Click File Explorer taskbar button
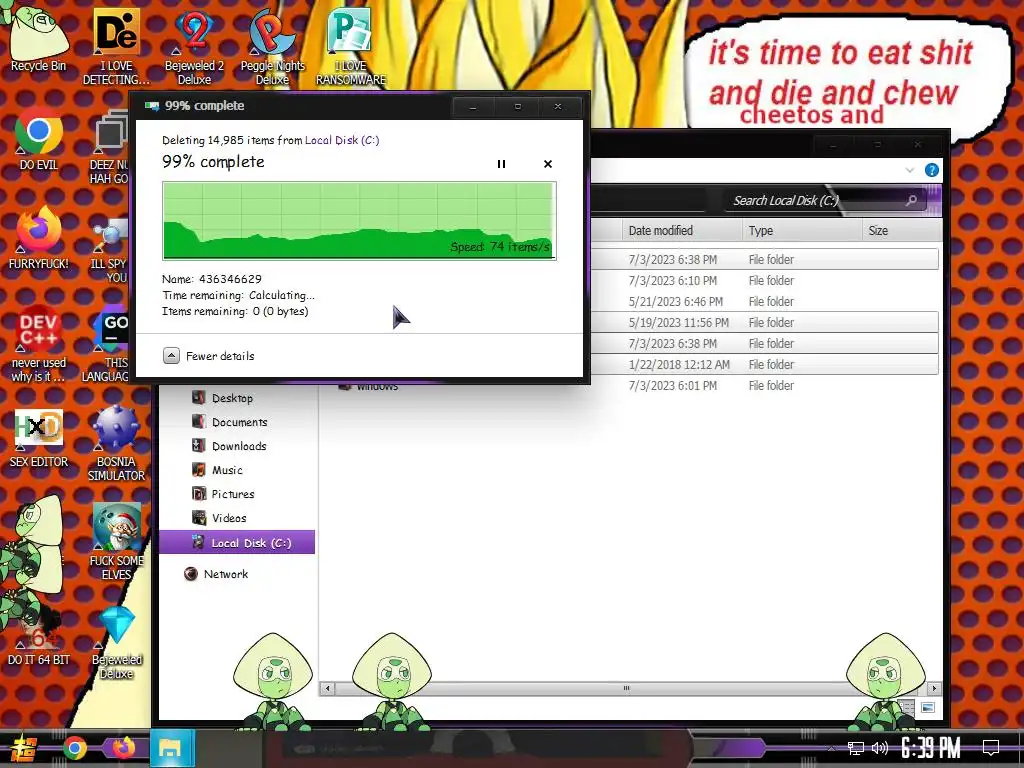This screenshot has width=1024, height=768. coord(172,748)
